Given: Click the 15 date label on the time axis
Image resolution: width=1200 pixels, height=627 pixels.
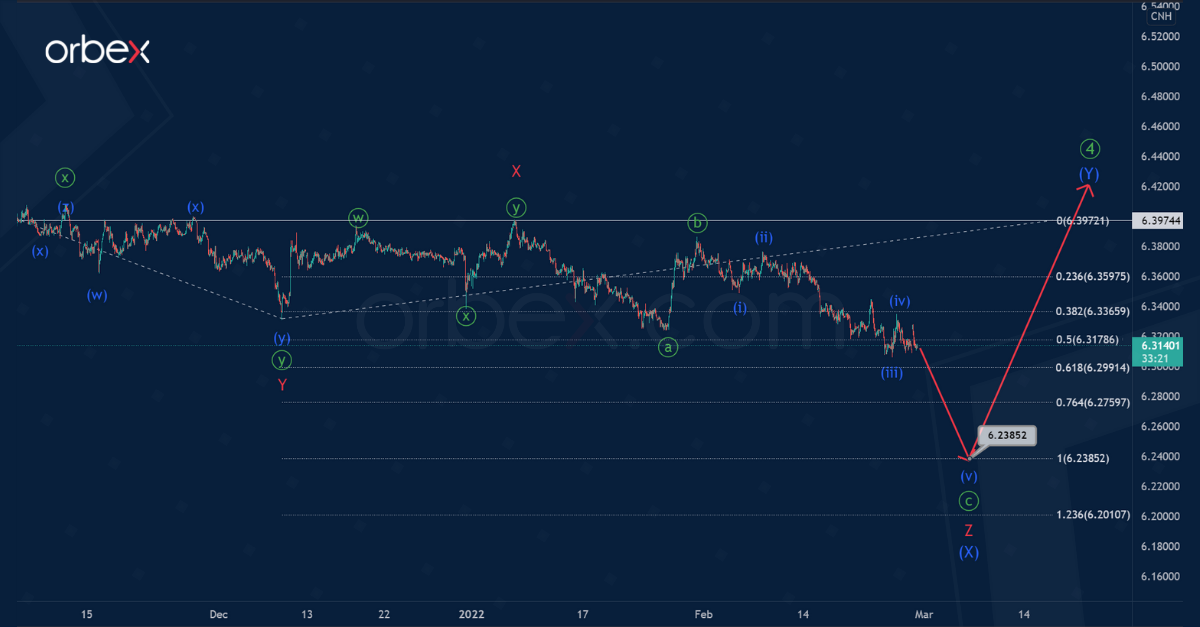Looking at the screenshot, I should [x=87, y=613].
